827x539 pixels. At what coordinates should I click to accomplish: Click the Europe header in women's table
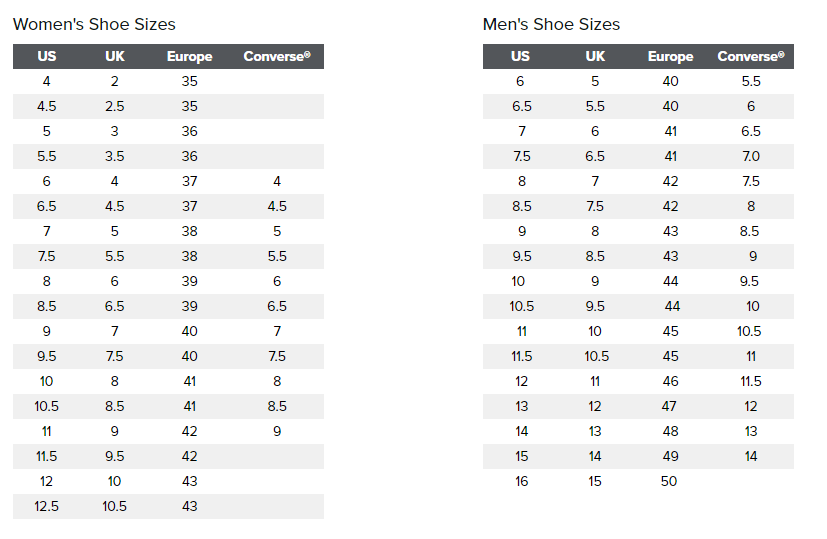coord(189,56)
